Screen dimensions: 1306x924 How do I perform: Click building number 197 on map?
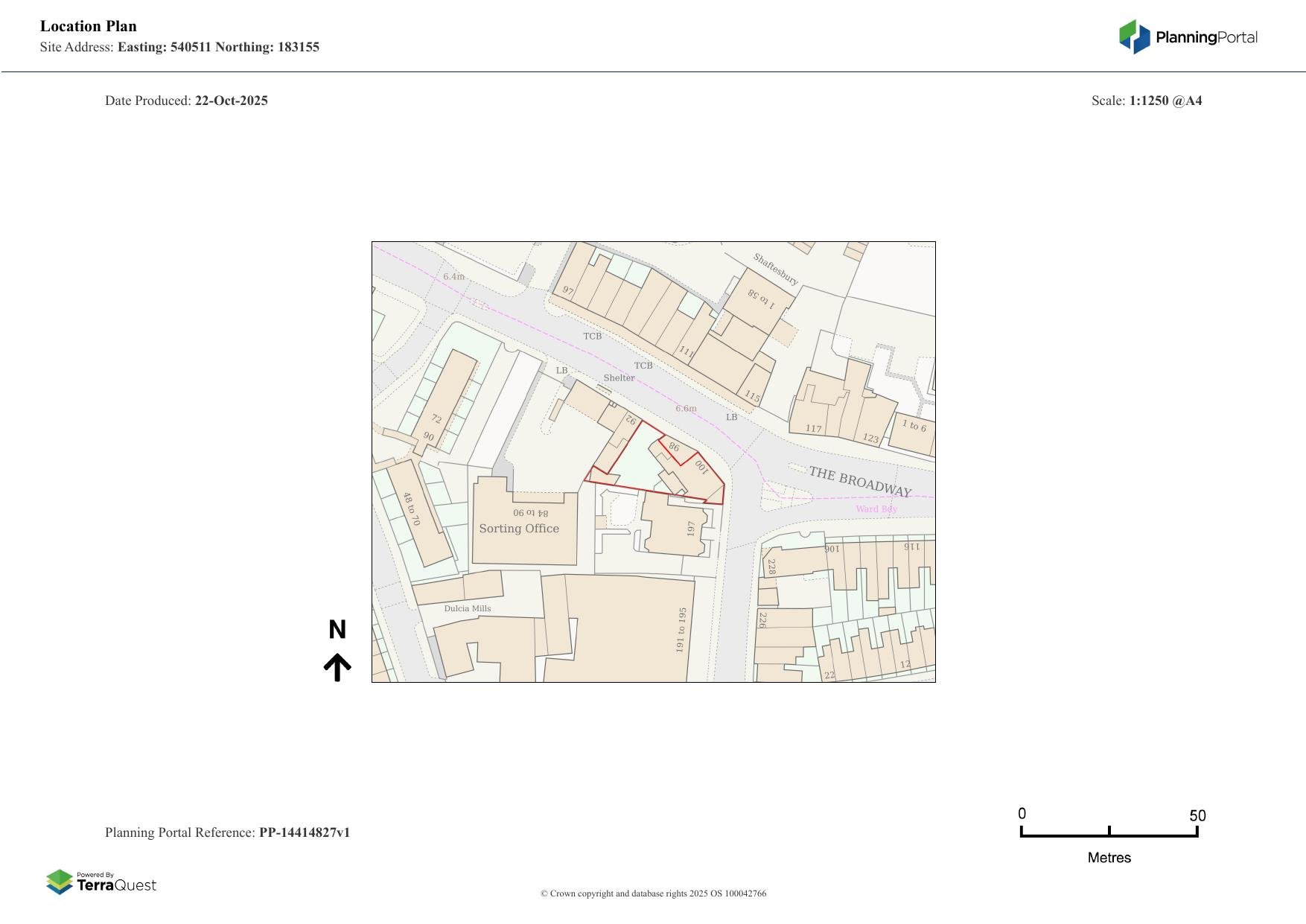coord(691,529)
